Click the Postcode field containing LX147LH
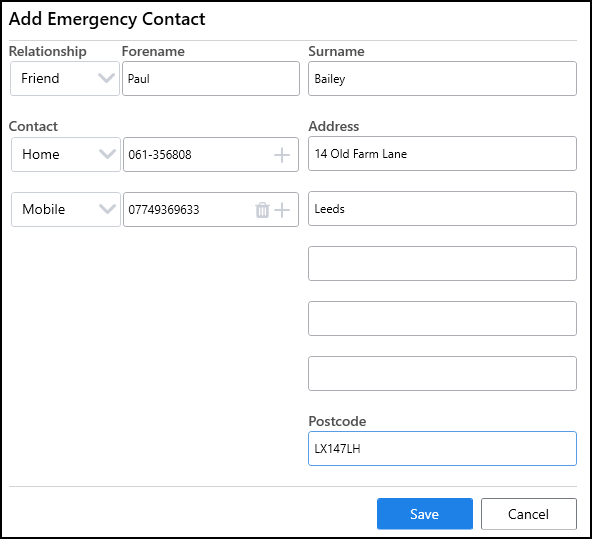592x539 pixels. pyautogui.click(x=442, y=448)
